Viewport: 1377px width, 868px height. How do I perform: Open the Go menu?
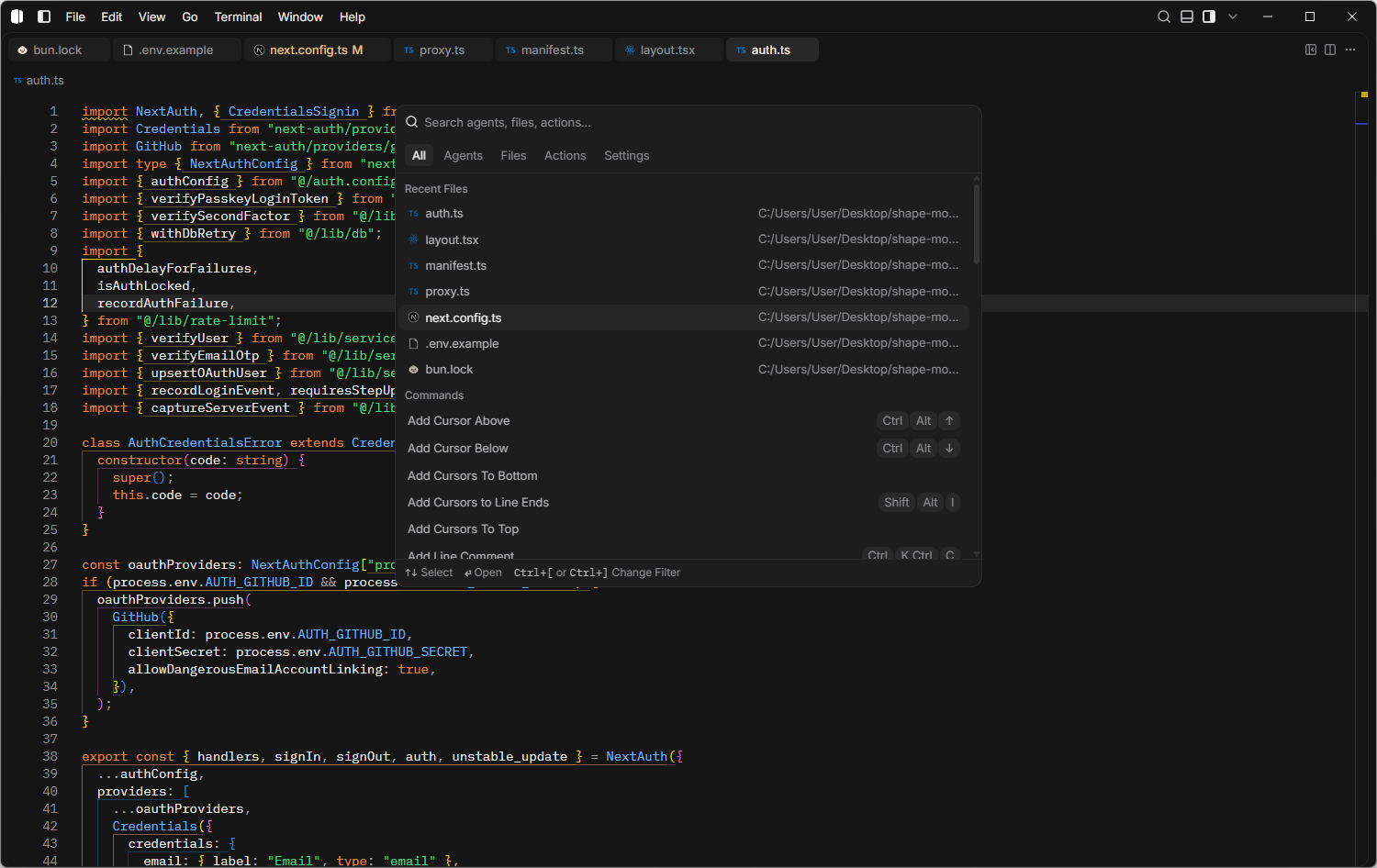point(190,17)
